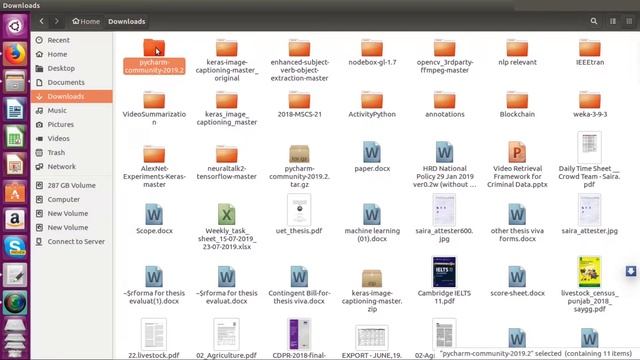Select other thesis viva forms.docx
Viewport: 640px width, 360px height.
tap(517, 223)
